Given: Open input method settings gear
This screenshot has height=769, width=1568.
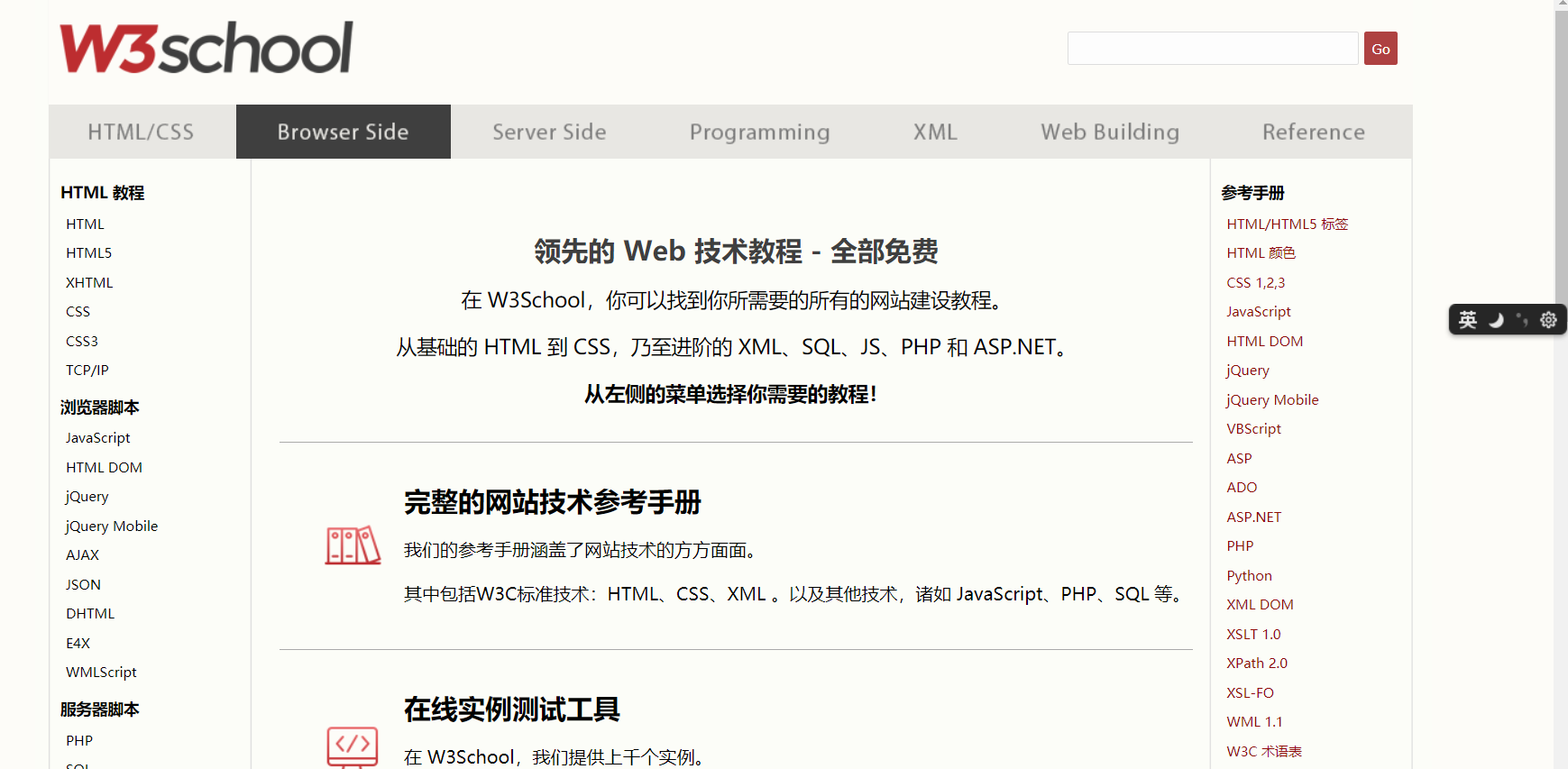Looking at the screenshot, I should 1548,320.
